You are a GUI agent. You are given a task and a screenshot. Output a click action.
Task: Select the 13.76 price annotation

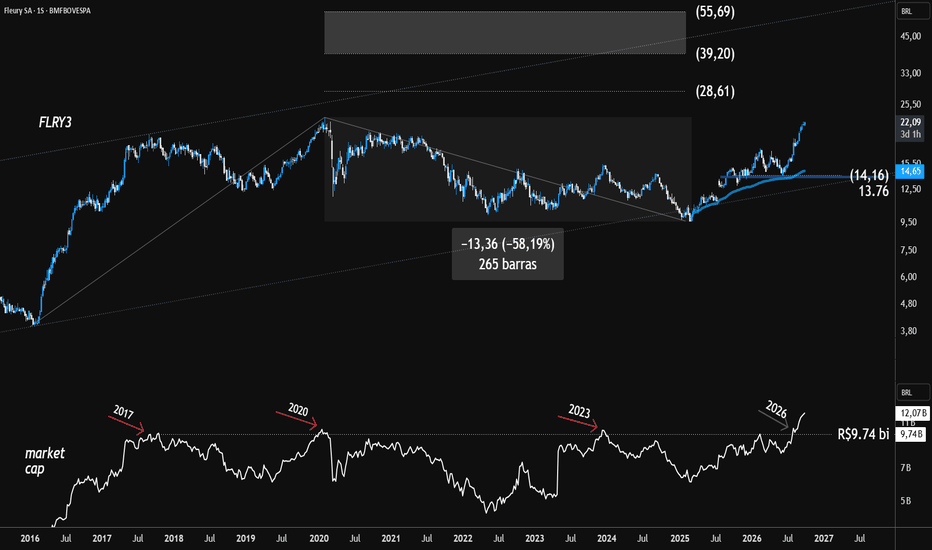click(874, 191)
